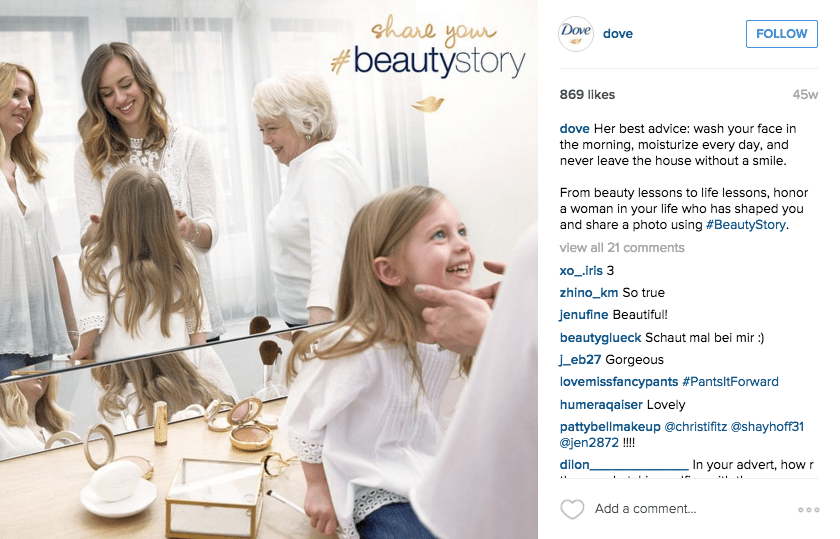The width and height of the screenshot is (840, 539).
Task: Follow the dove account
Action: [782, 34]
